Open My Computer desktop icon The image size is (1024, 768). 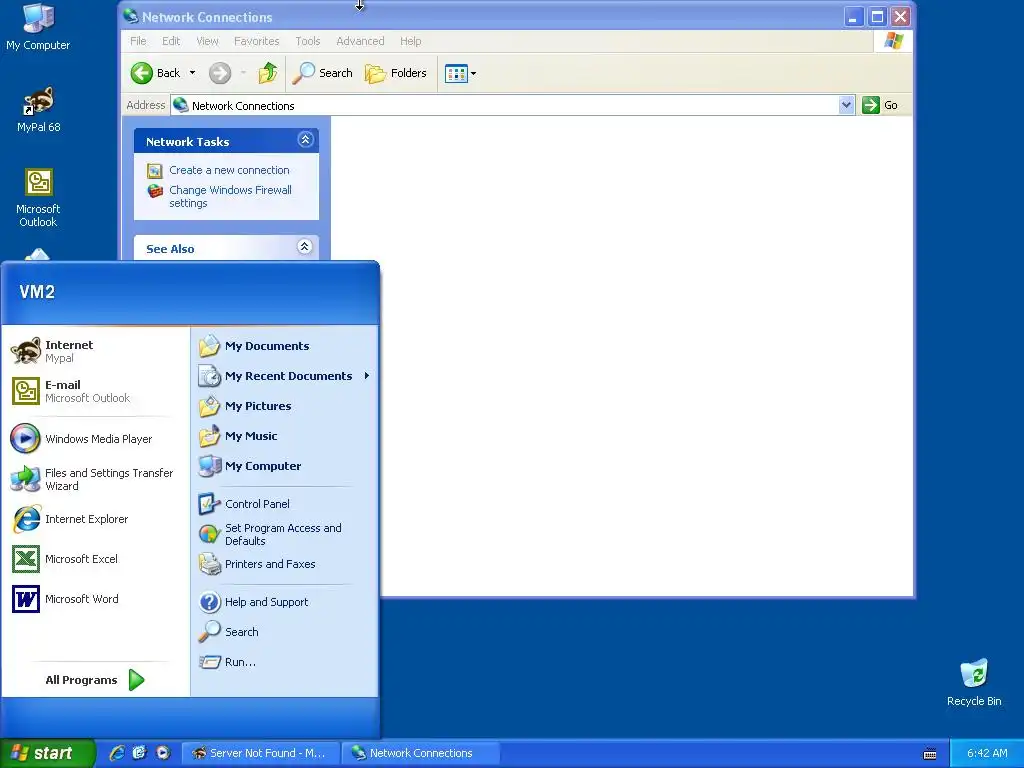(x=38, y=27)
